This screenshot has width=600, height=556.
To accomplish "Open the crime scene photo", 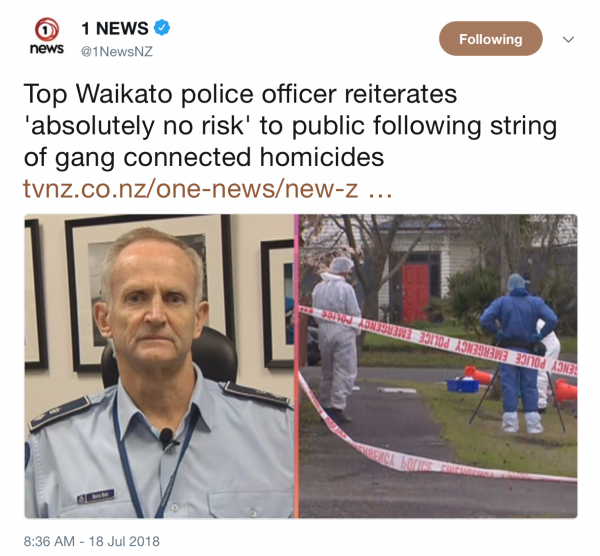I will click(438, 366).
